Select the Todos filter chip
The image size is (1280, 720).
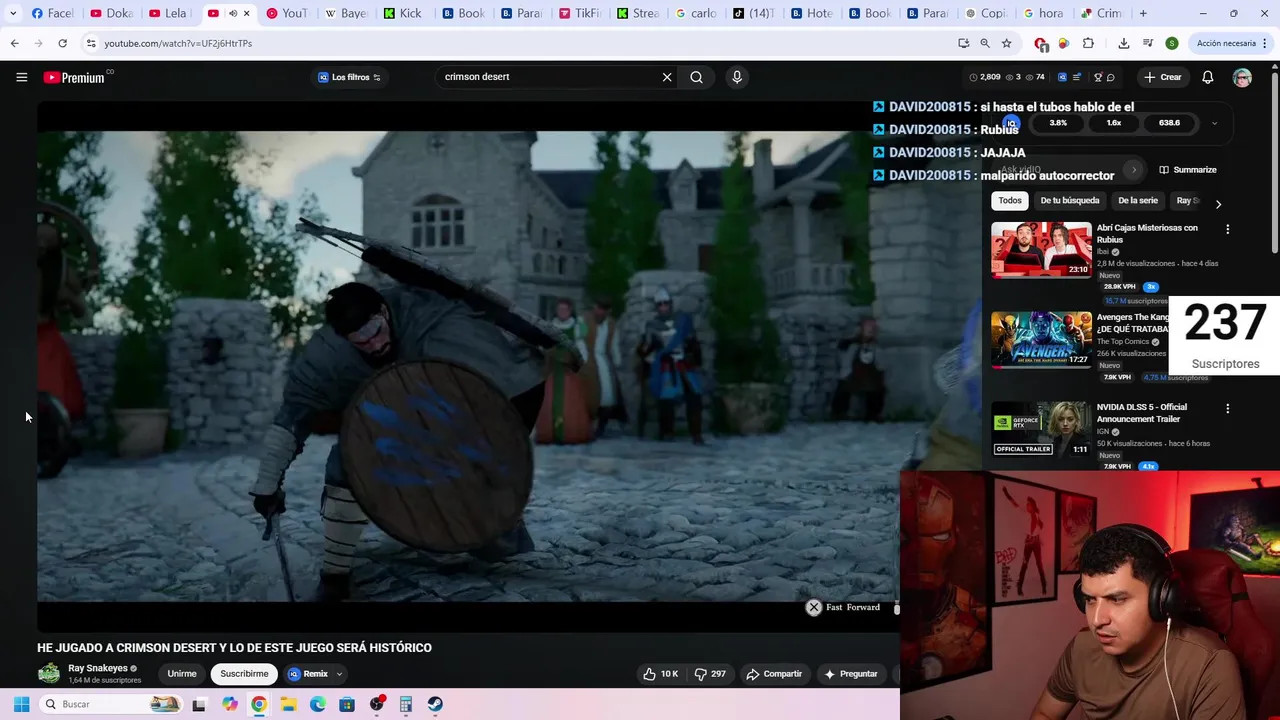[1010, 200]
